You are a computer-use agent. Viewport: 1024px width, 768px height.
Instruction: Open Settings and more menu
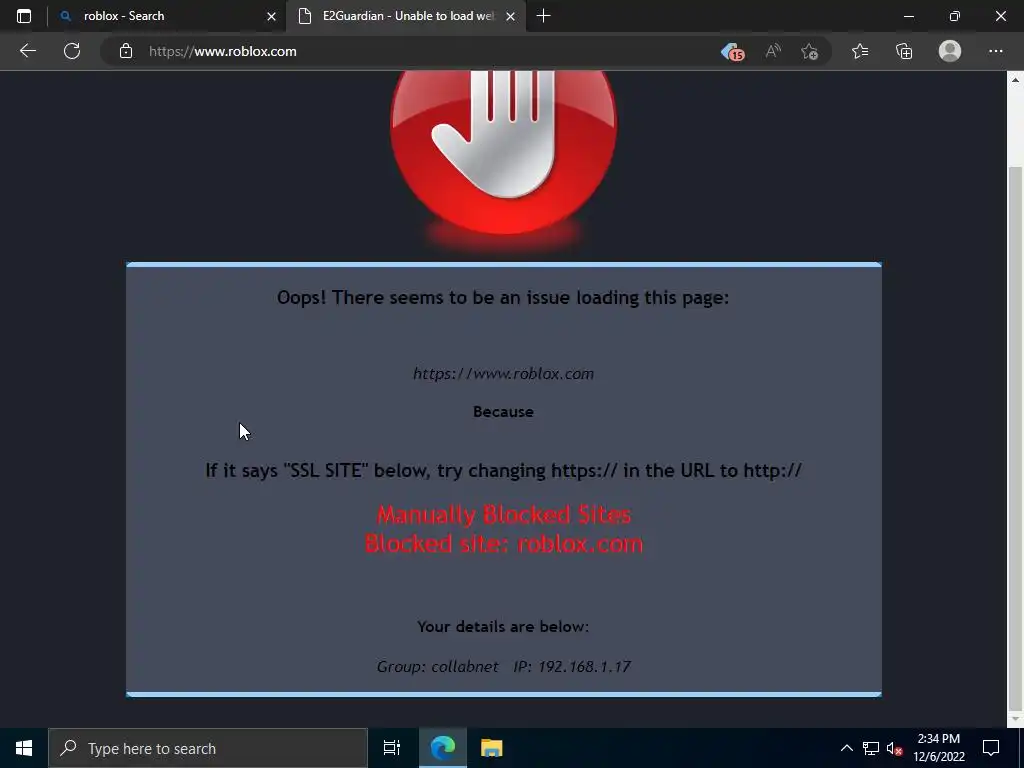995,51
